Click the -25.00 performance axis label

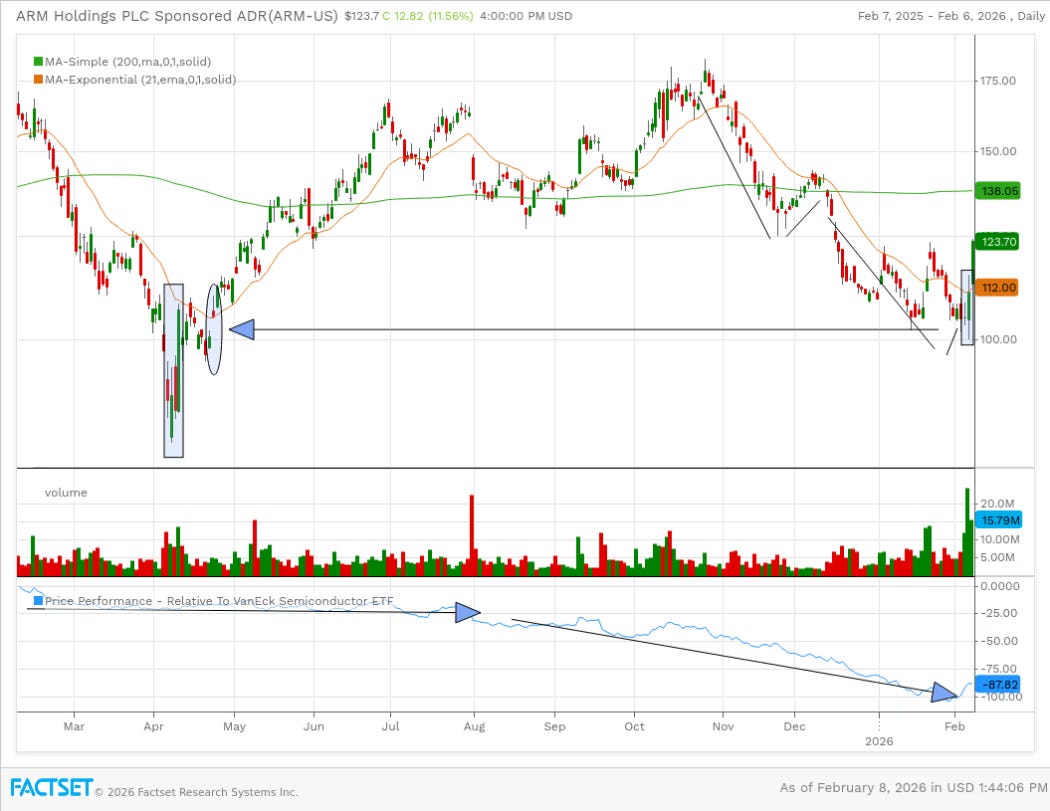[998, 613]
